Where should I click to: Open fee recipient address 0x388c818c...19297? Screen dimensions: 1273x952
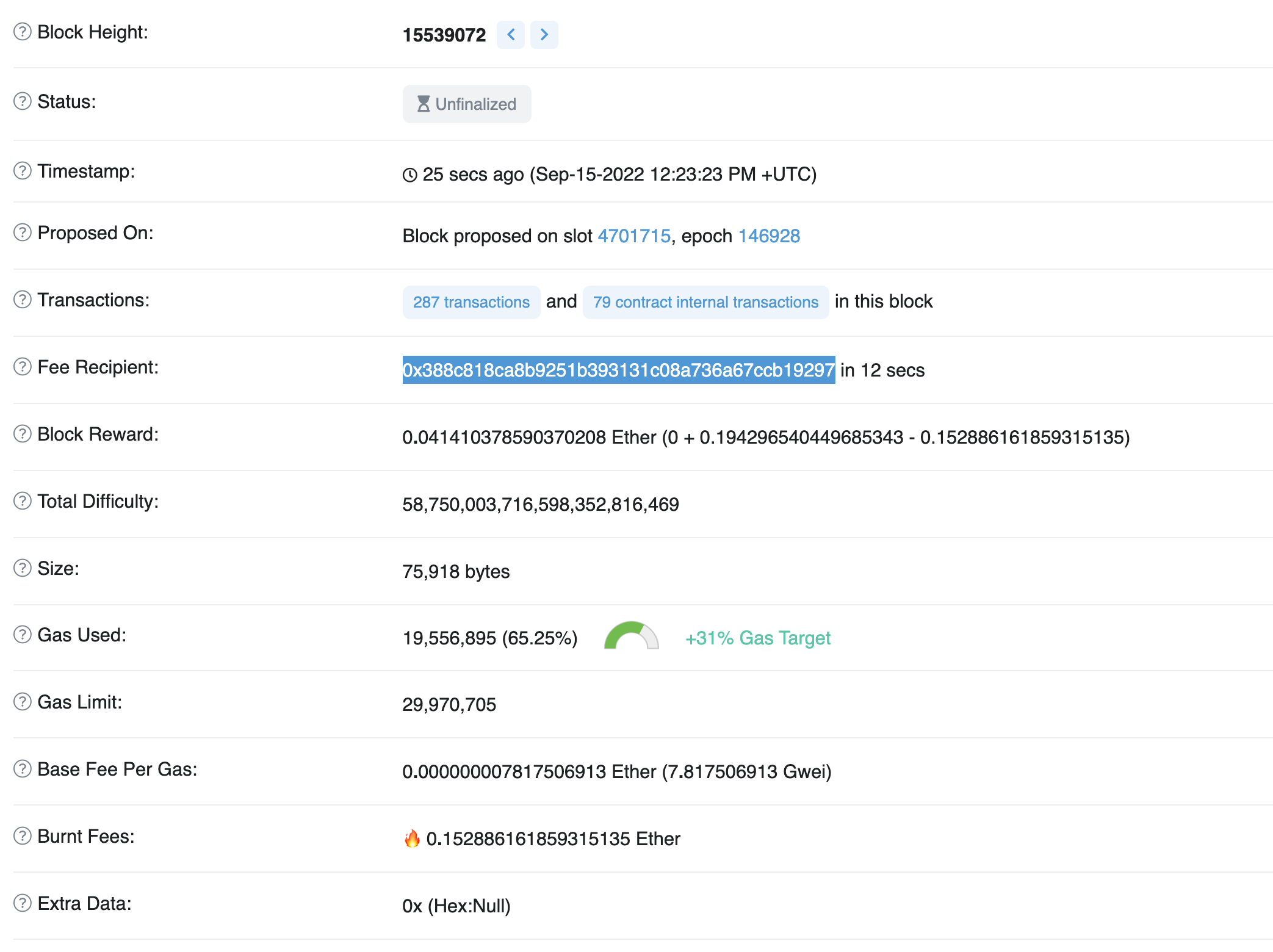click(x=618, y=370)
